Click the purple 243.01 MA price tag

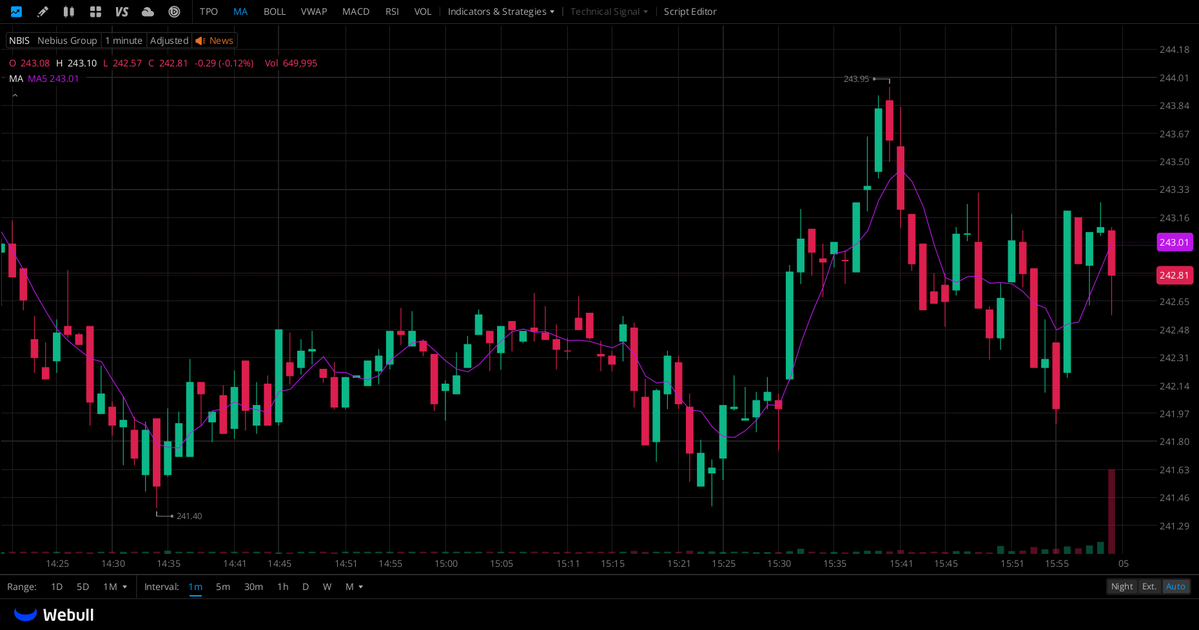[x=1175, y=242]
